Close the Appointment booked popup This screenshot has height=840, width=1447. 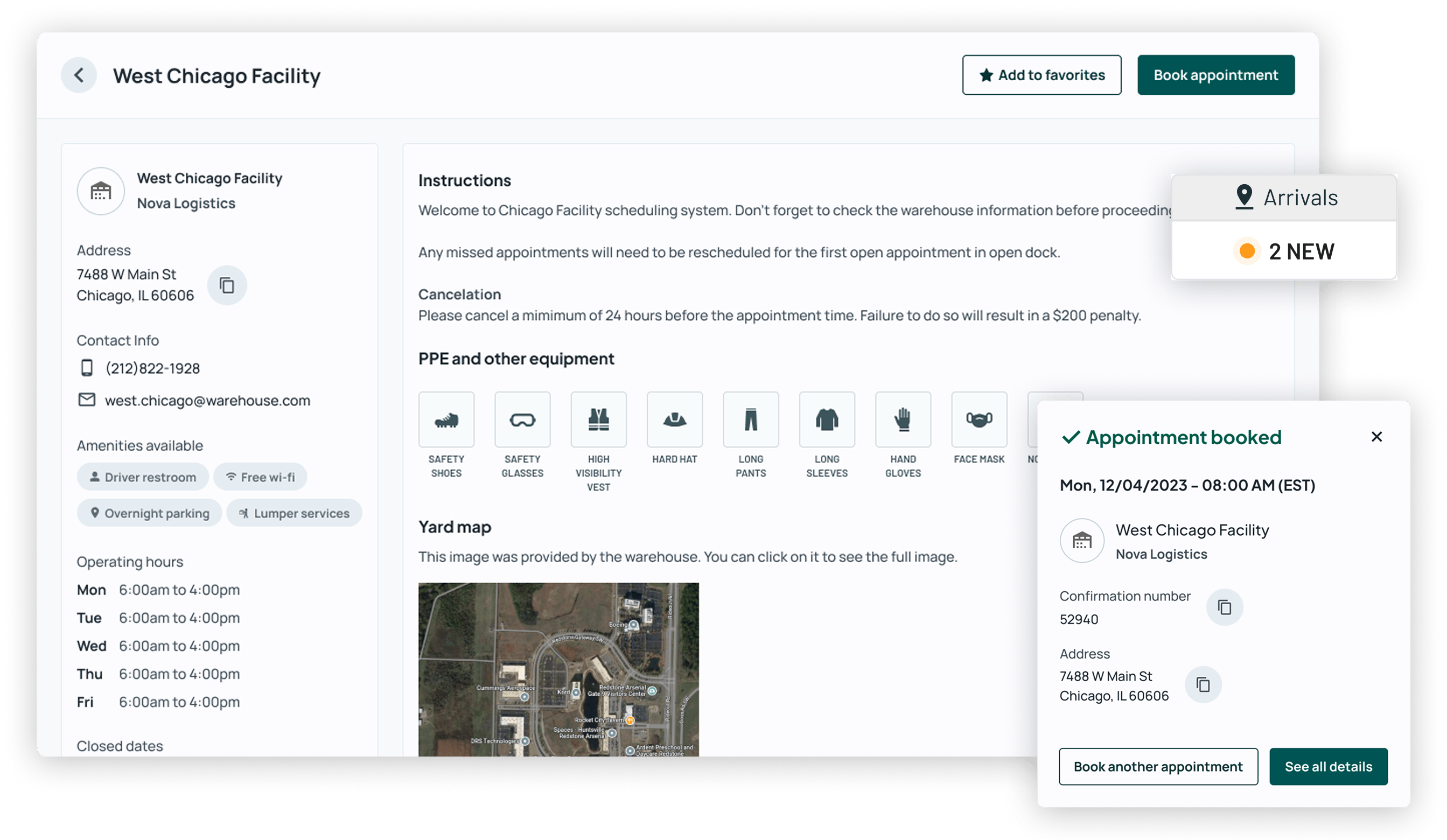(x=1376, y=437)
